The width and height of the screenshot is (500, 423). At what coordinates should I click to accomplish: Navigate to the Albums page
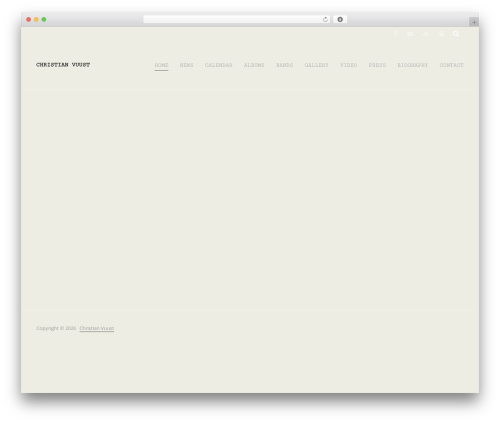pyautogui.click(x=254, y=65)
